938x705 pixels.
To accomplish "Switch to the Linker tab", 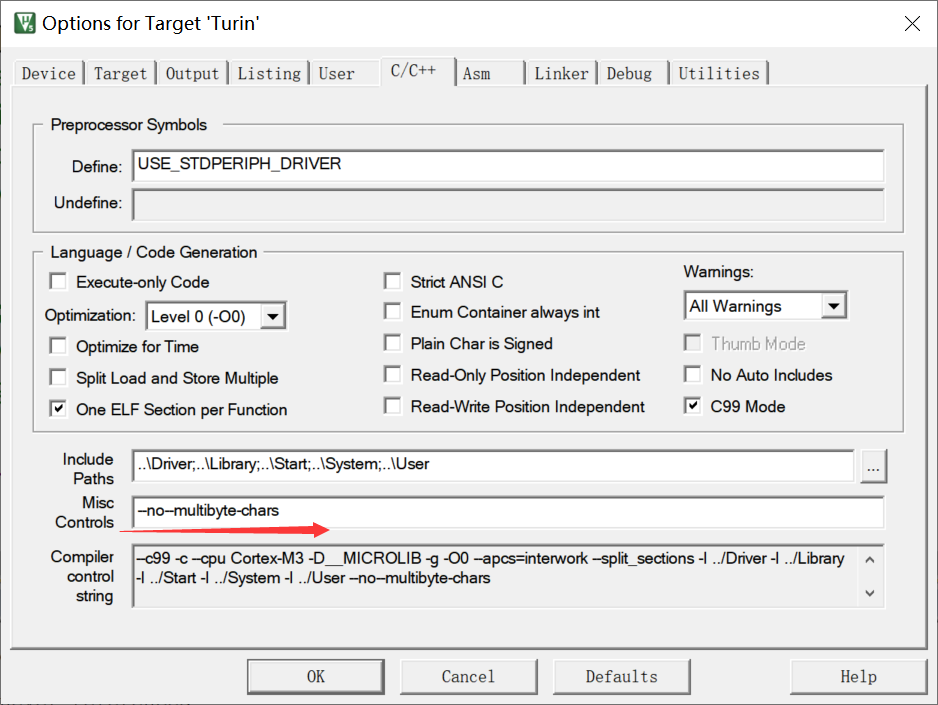I will pyautogui.click(x=561, y=73).
